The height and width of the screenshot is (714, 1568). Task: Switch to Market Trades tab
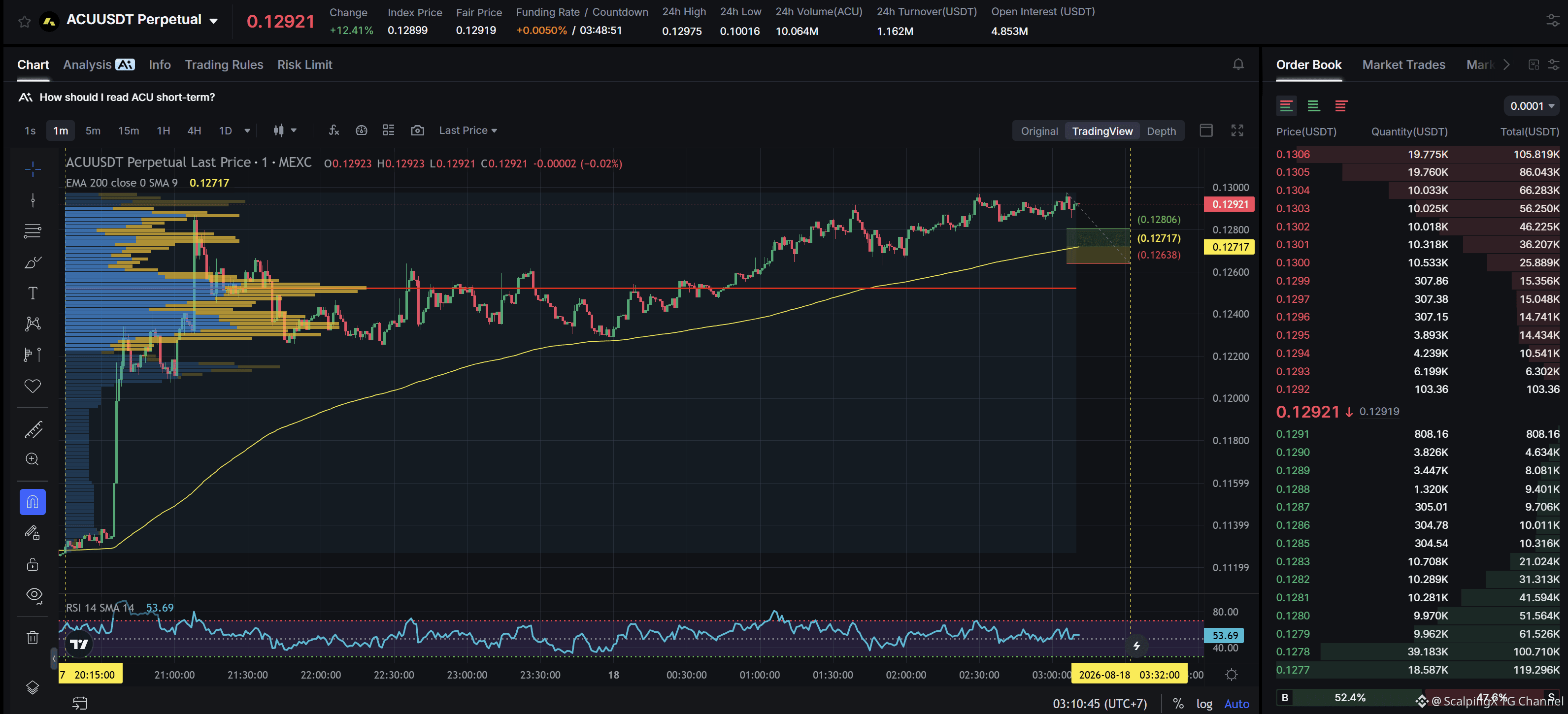click(1403, 65)
